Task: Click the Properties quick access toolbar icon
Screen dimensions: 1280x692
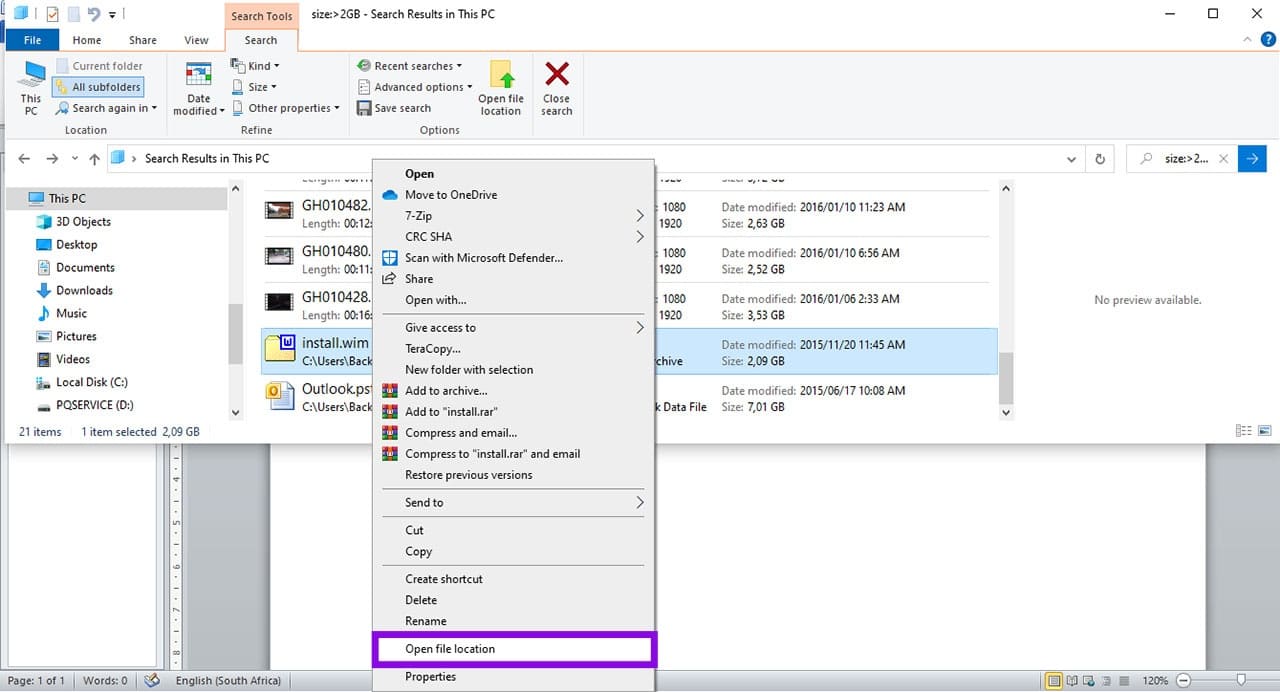Action: coord(52,14)
